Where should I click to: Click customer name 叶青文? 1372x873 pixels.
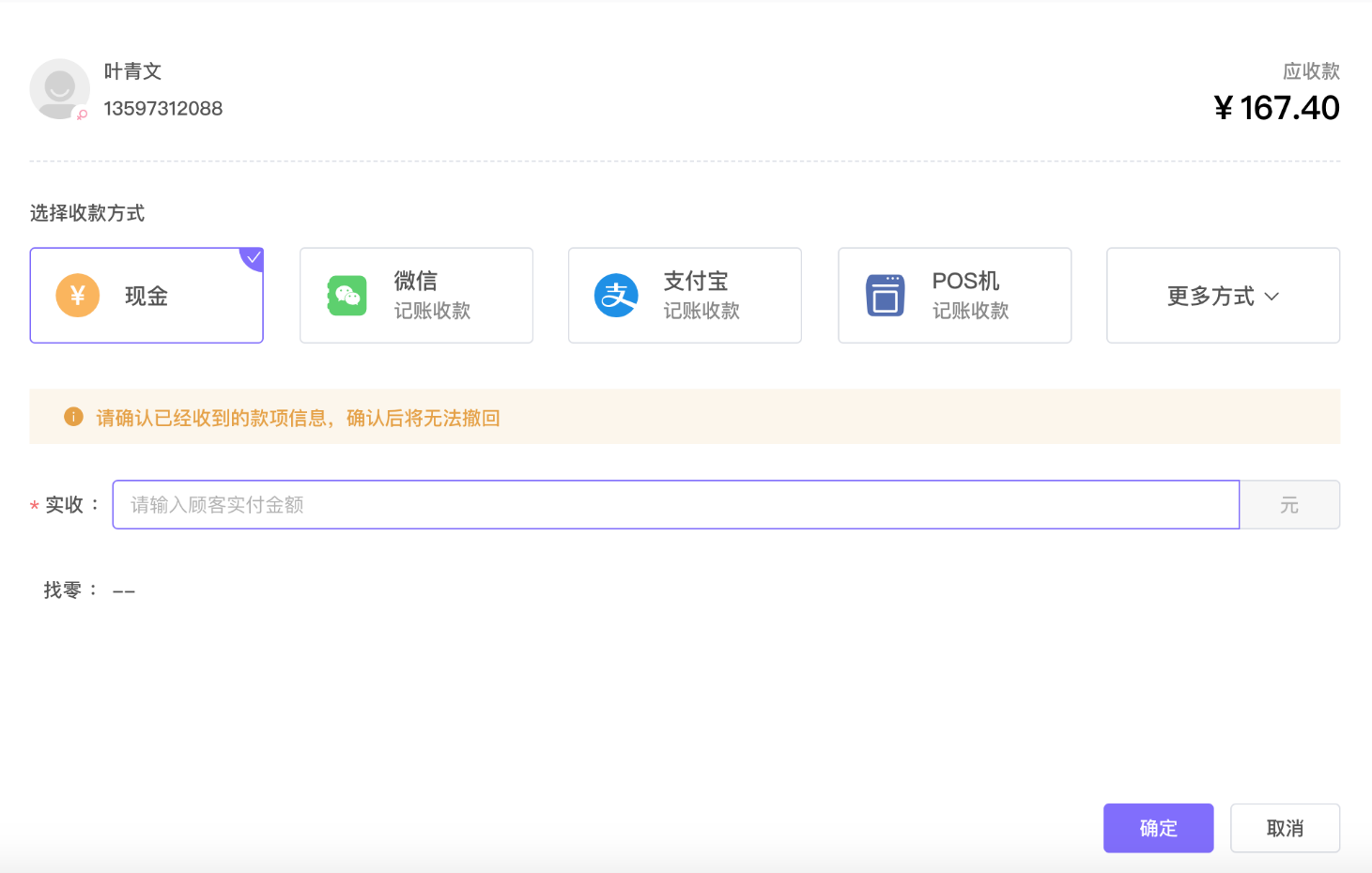[x=132, y=71]
